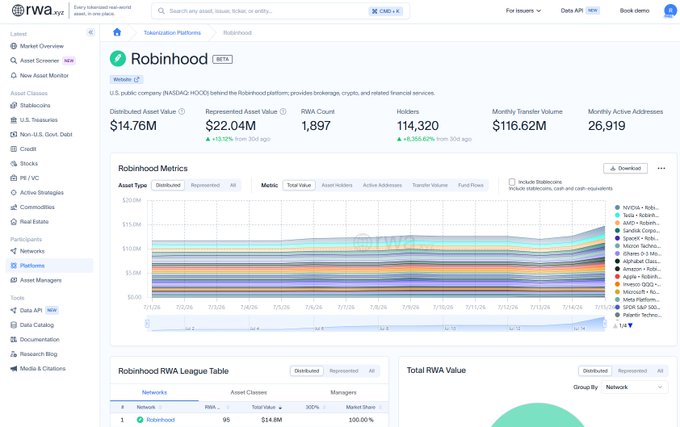Click the PE / VC briefcase icon
Viewport: 680px width, 427px height.
[13, 178]
